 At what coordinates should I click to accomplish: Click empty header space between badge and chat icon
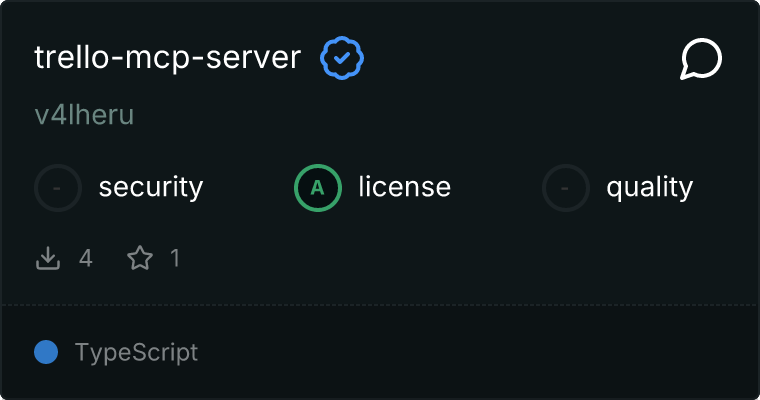click(520, 59)
